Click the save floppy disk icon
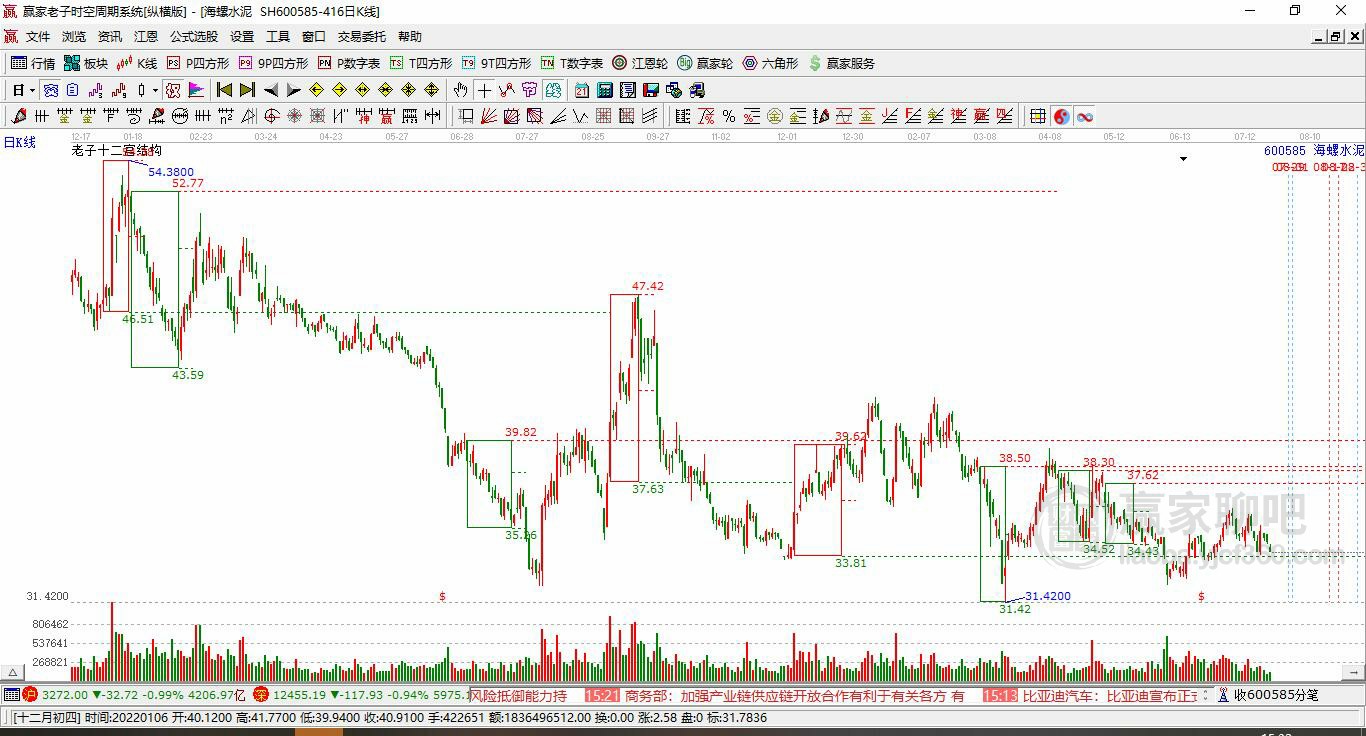This screenshot has width=1366, height=736. tap(651, 90)
